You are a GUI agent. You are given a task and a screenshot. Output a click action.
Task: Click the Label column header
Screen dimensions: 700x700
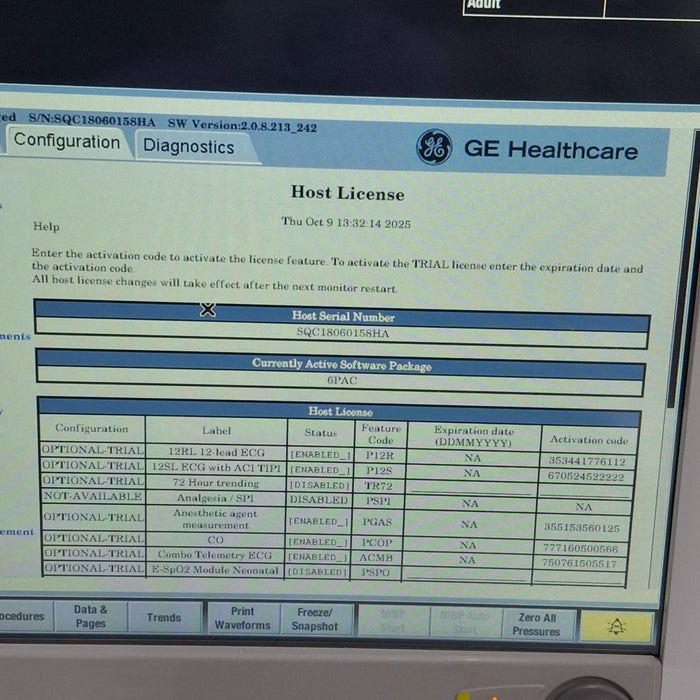click(x=217, y=430)
